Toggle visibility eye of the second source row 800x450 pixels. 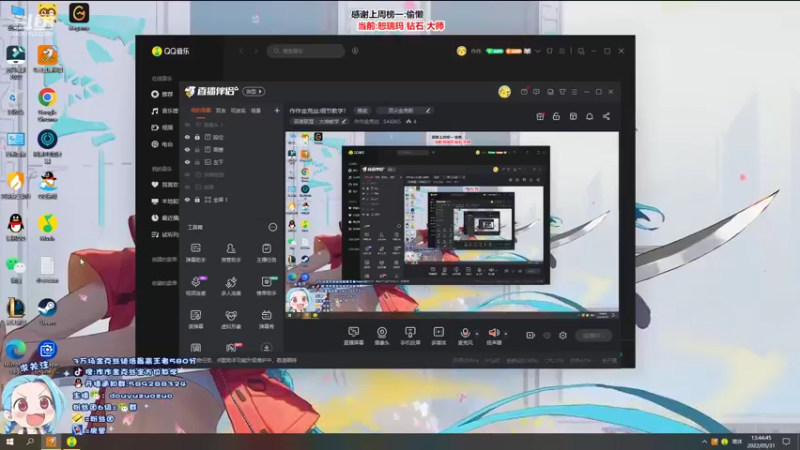pos(187,137)
